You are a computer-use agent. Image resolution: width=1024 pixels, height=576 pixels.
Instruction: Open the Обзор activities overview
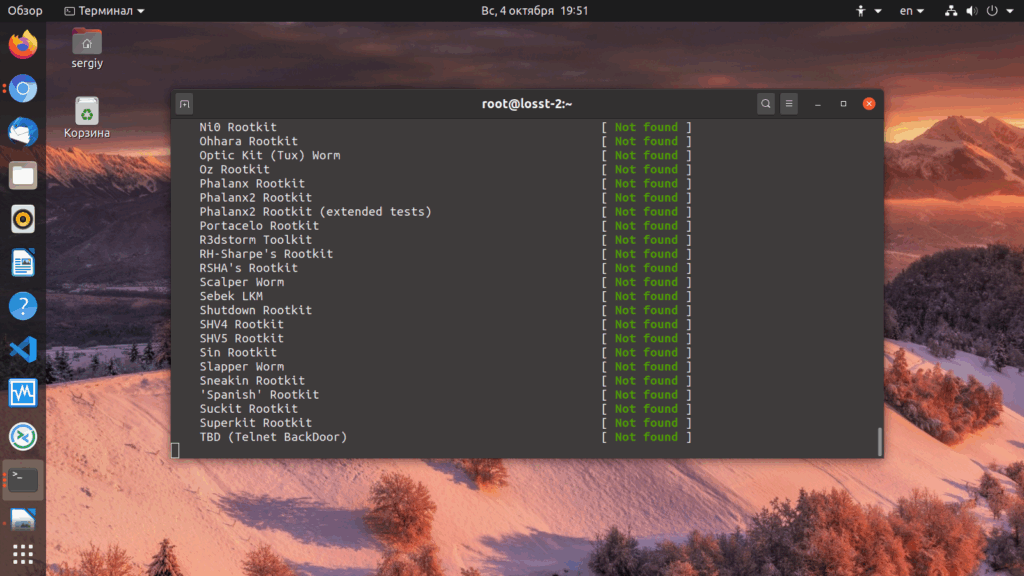[25, 10]
